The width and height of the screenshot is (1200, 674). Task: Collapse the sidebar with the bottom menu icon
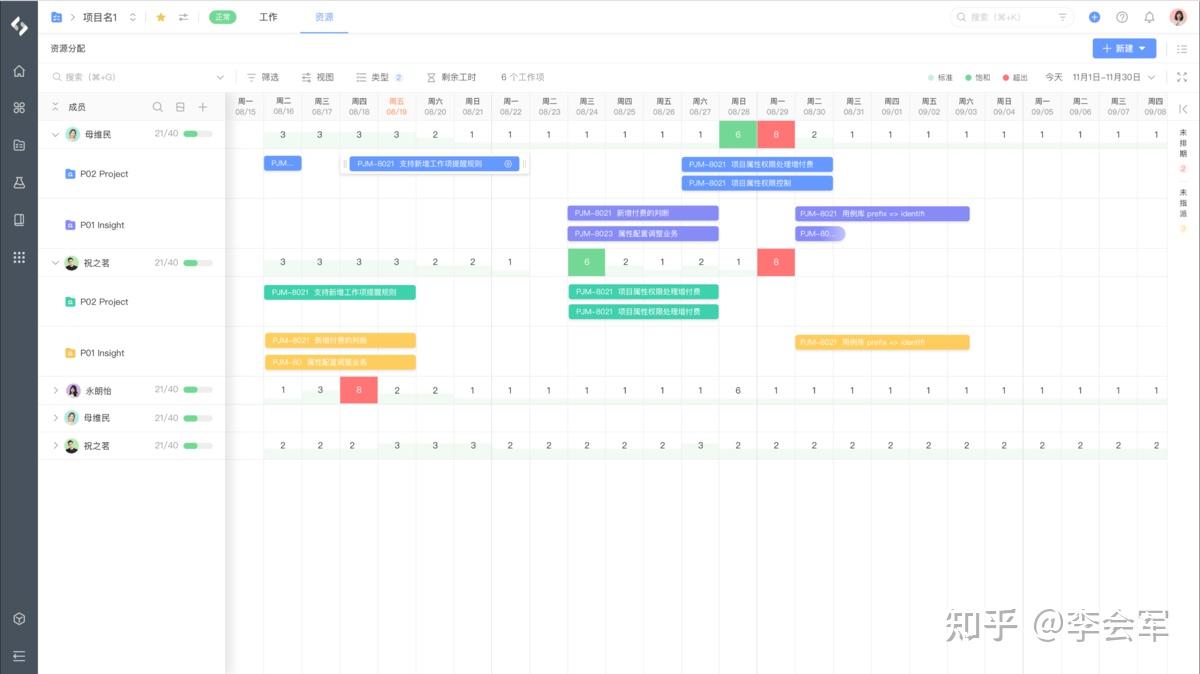click(18, 656)
